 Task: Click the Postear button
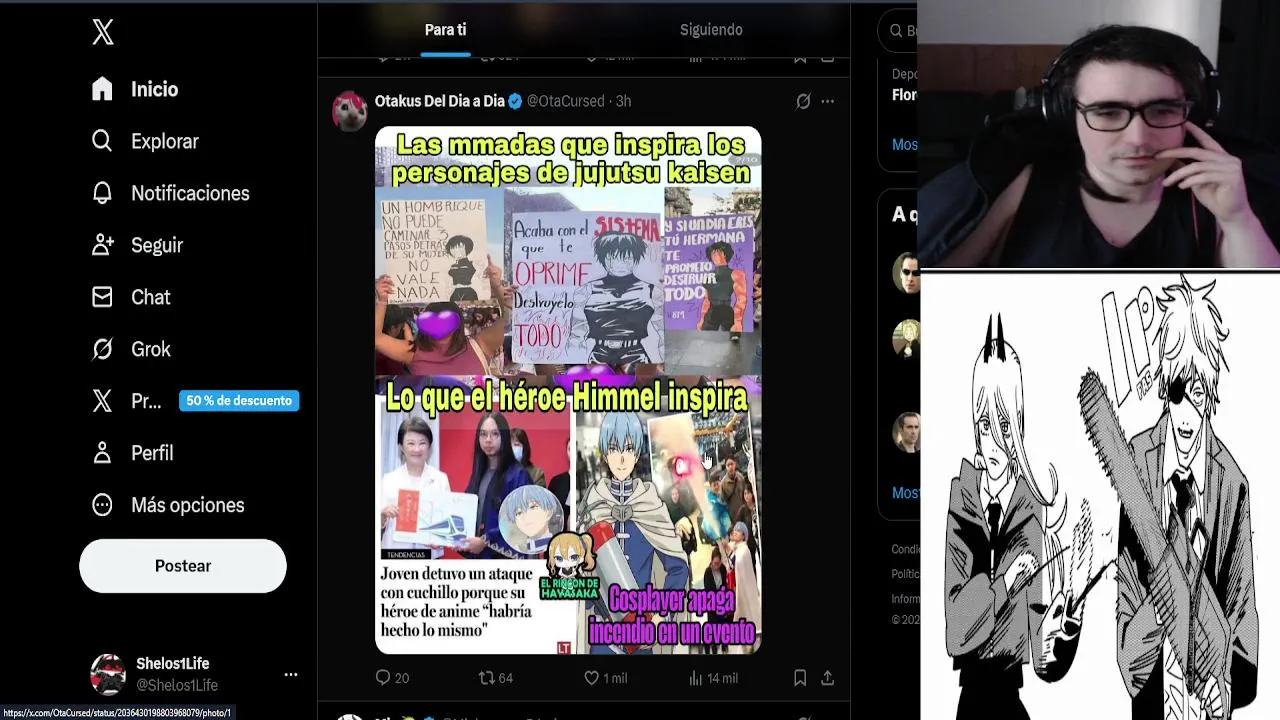(x=183, y=566)
